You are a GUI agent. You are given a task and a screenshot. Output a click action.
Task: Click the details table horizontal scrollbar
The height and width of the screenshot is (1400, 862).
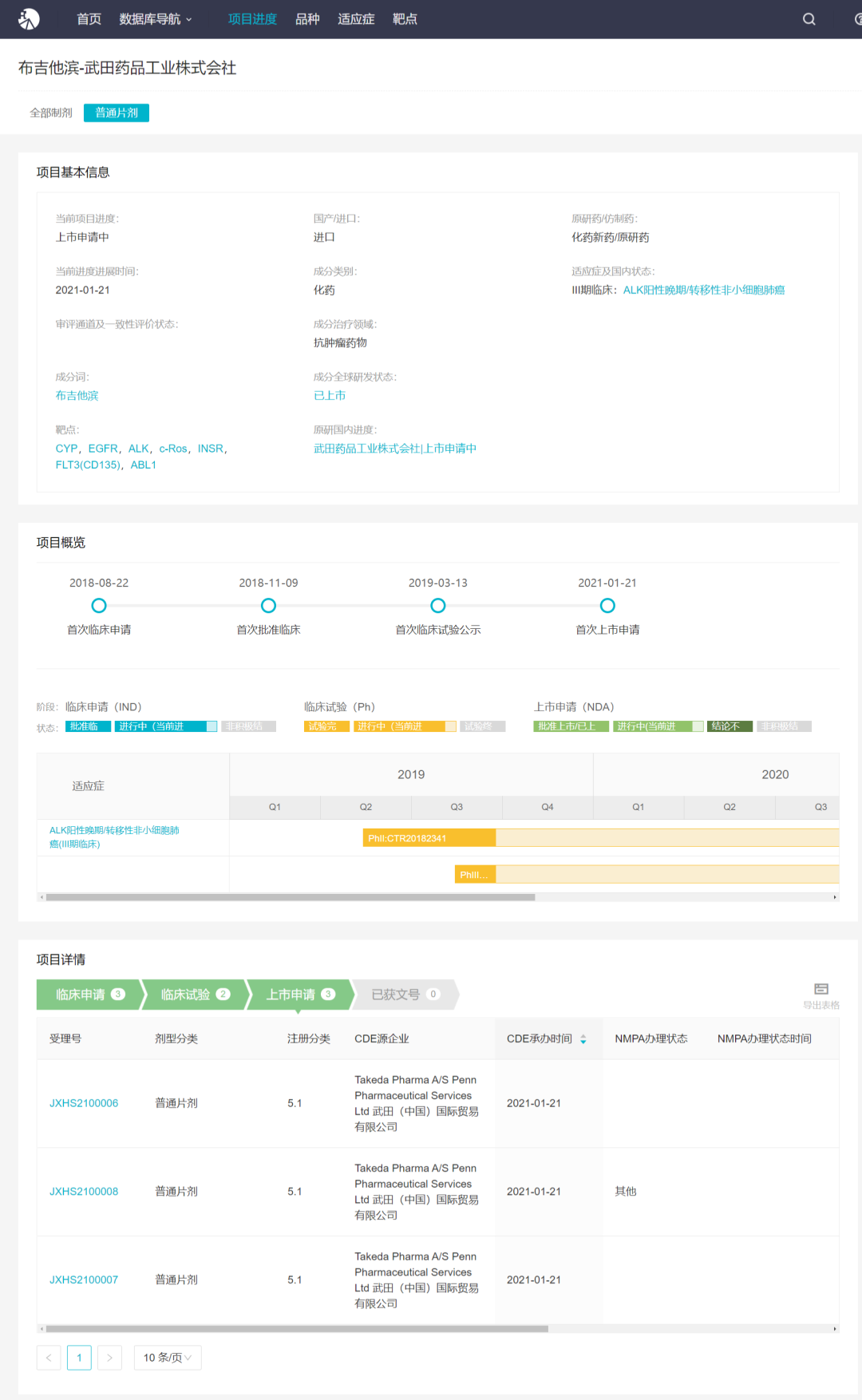point(297,1329)
